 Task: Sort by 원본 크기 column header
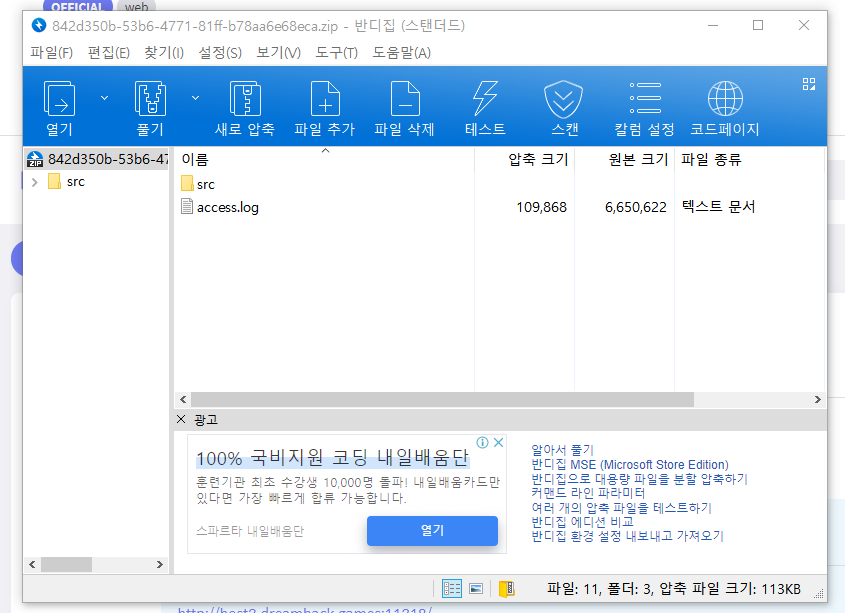click(625, 160)
